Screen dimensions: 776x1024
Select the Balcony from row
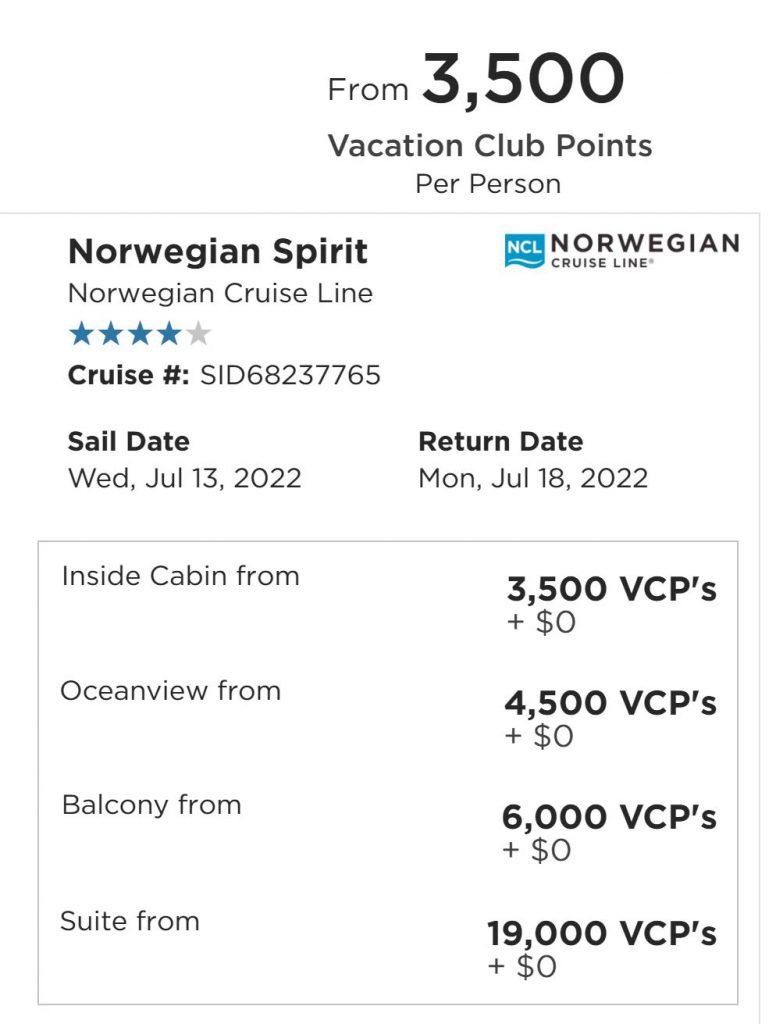pyautogui.click(x=388, y=827)
